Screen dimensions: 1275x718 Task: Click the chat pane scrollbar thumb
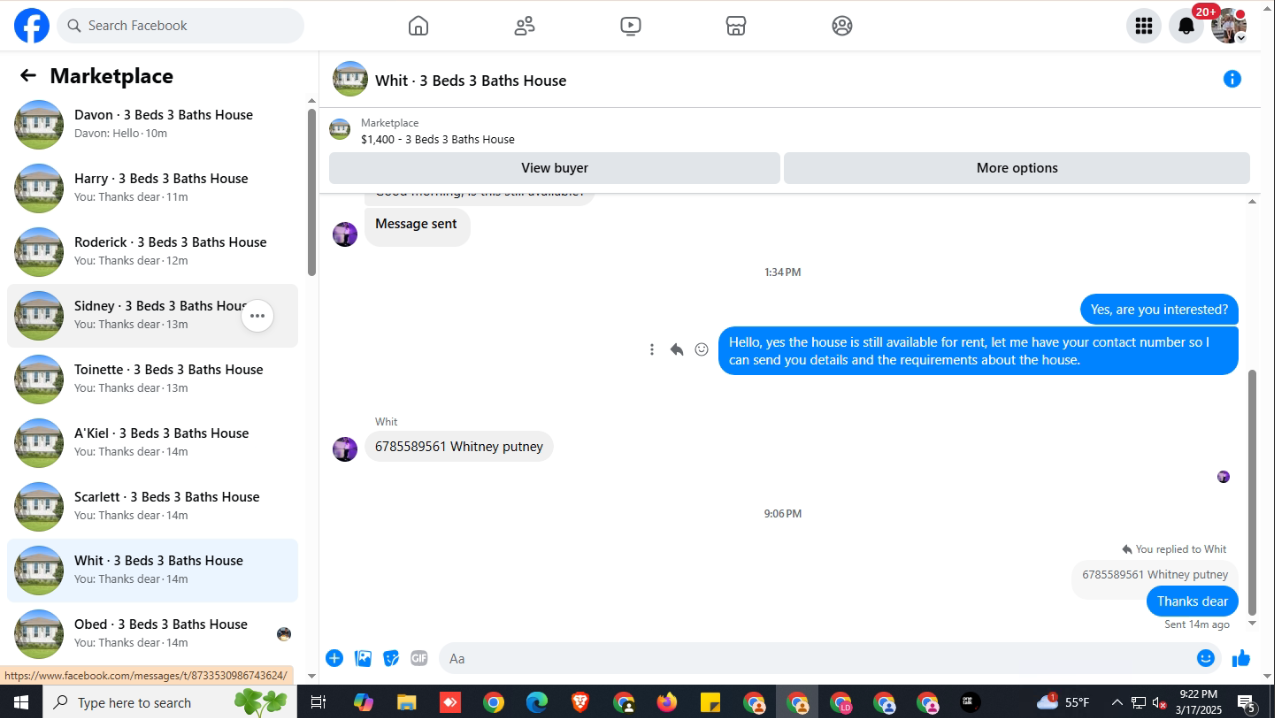click(x=1251, y=490)
